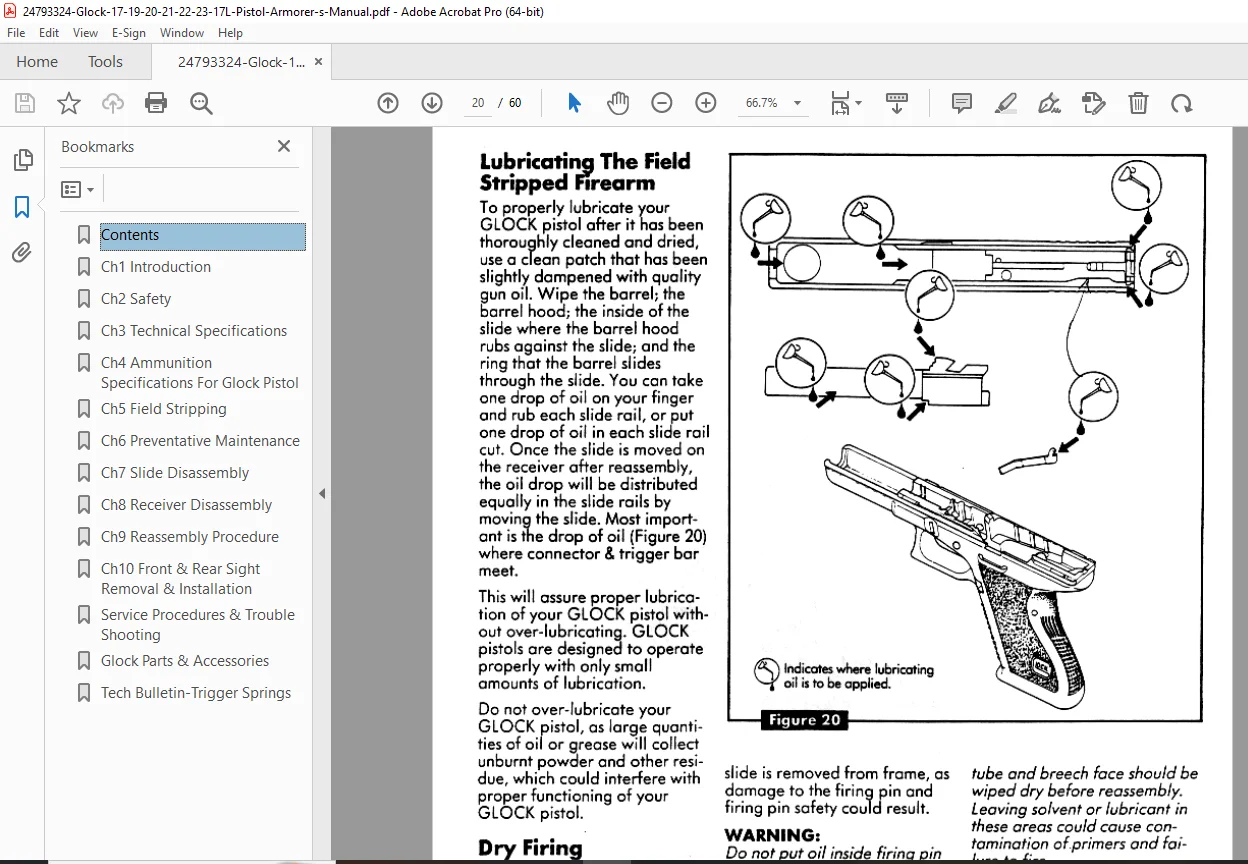The height and width of the screenshot is (864, 1248).
Task: Switch to the Tools tab
Action: (105, 62)
